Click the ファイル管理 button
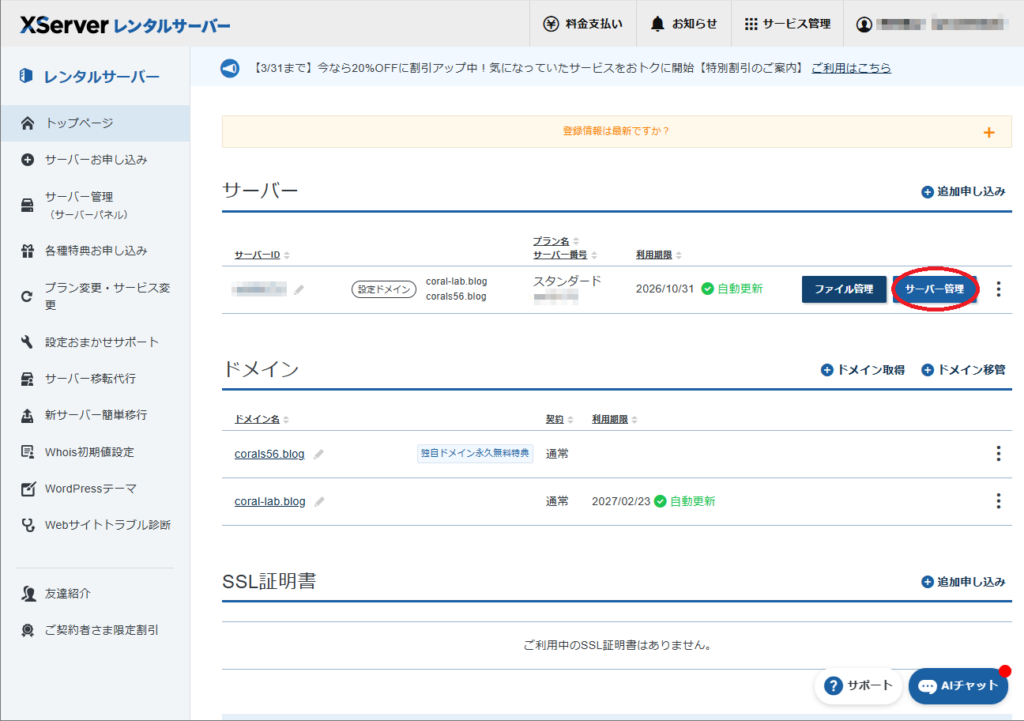The image size is (1024, 721). [844, 289]
